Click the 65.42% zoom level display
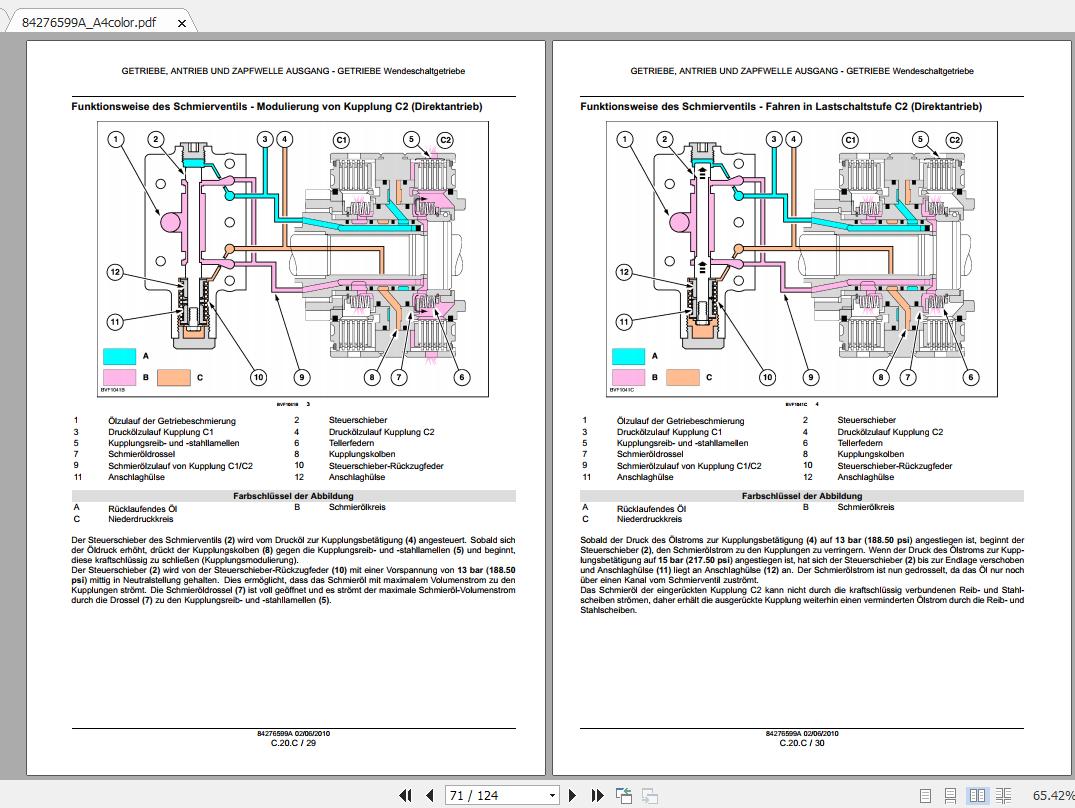 tap(1049, 794)
